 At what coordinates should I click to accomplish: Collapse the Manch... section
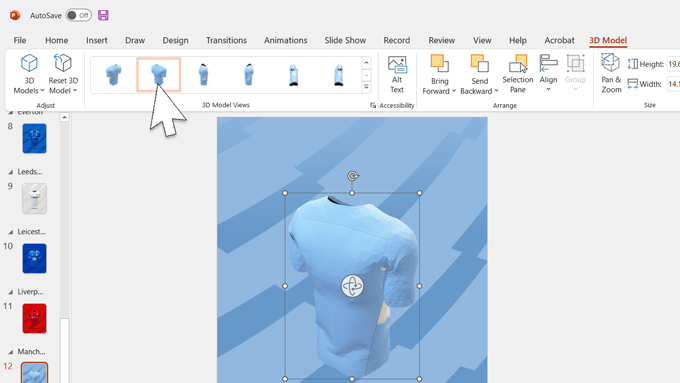pyautogui.click(x=10, y=351)
